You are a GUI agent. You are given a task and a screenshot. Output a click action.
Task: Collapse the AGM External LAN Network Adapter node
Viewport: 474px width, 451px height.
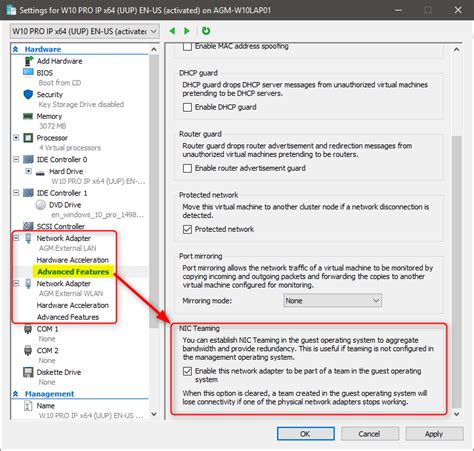coord(16,238)
